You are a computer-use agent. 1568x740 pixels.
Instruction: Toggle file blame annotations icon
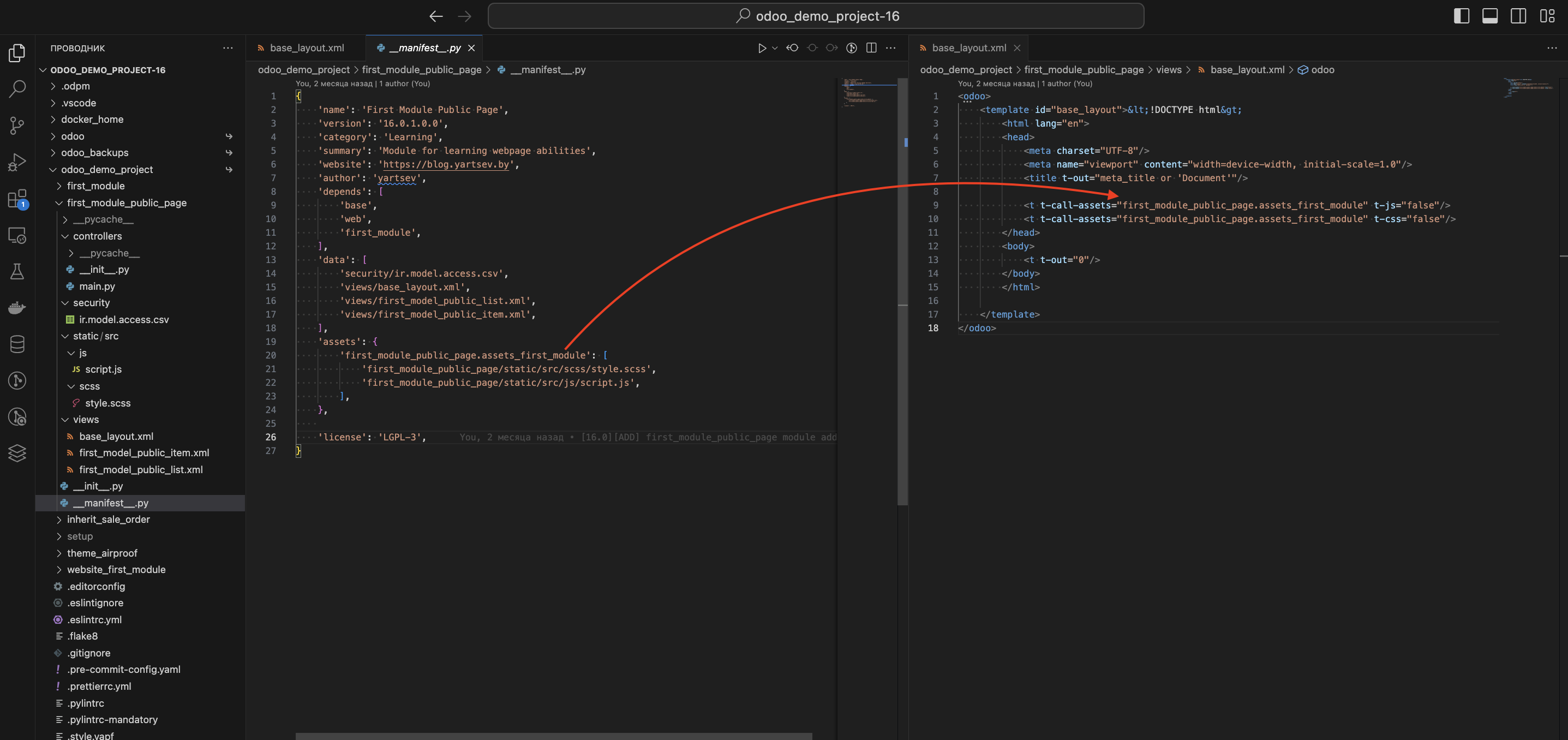pos(852,48)
